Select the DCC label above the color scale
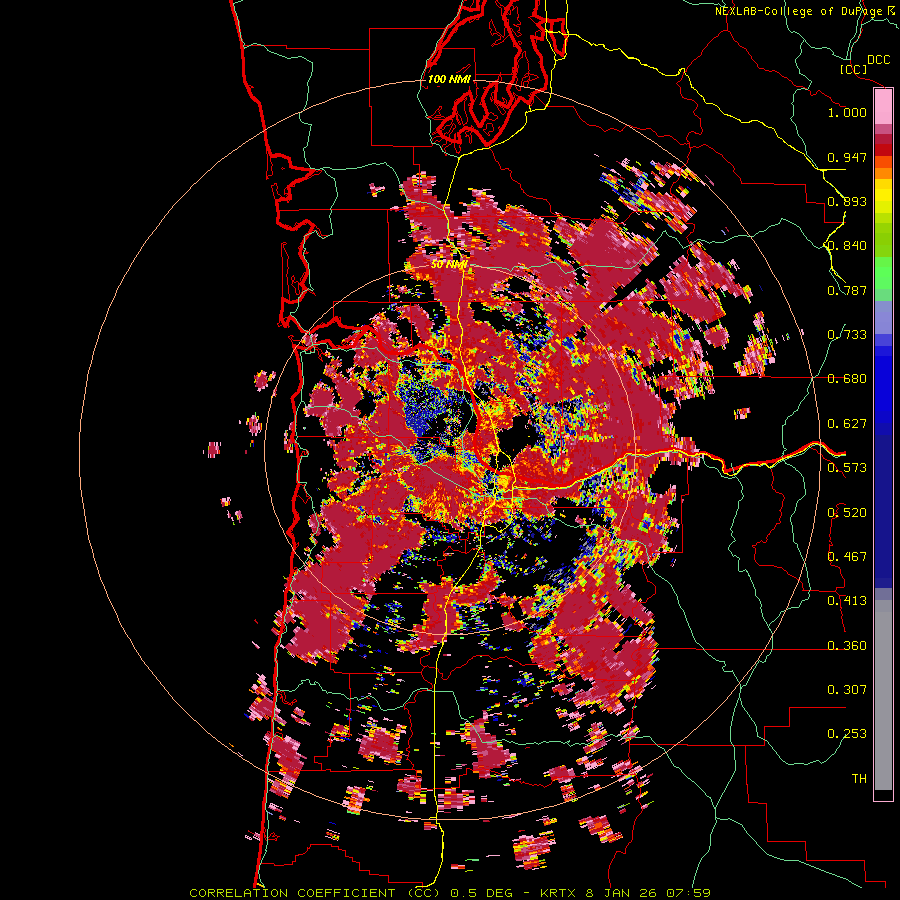 (878, 60)
